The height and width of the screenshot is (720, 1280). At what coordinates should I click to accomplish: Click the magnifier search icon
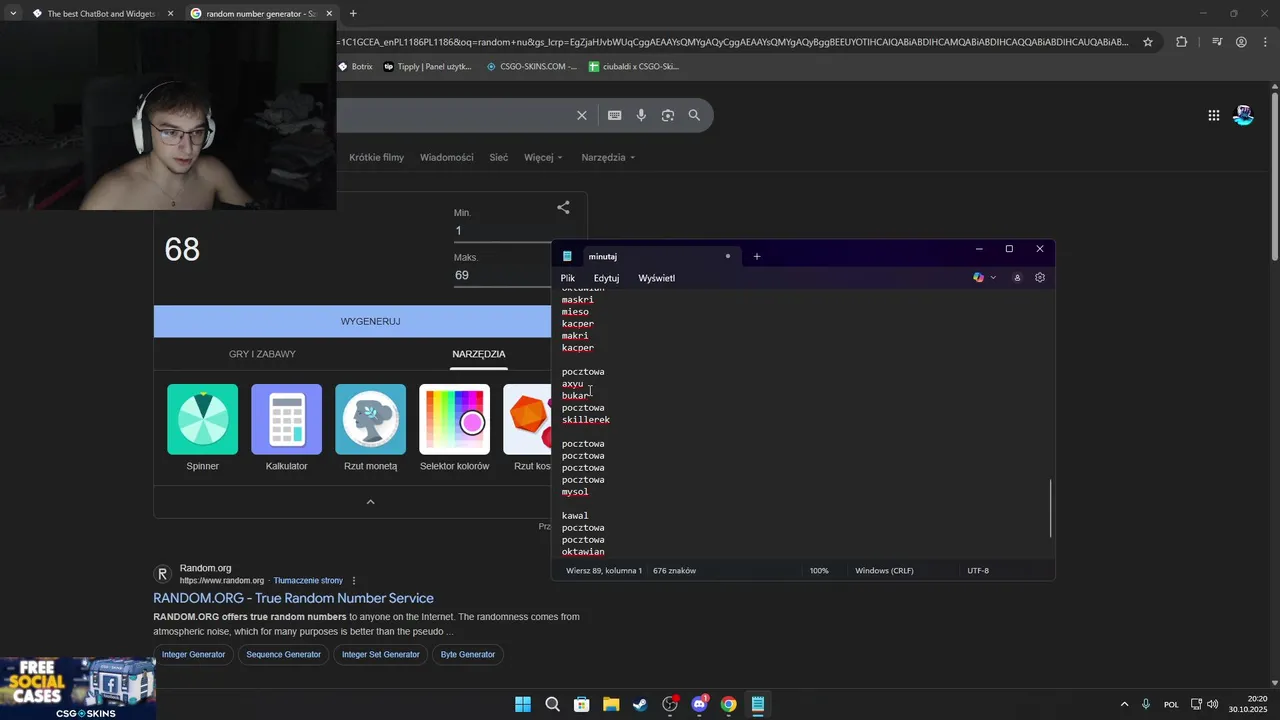coord(694,115)
